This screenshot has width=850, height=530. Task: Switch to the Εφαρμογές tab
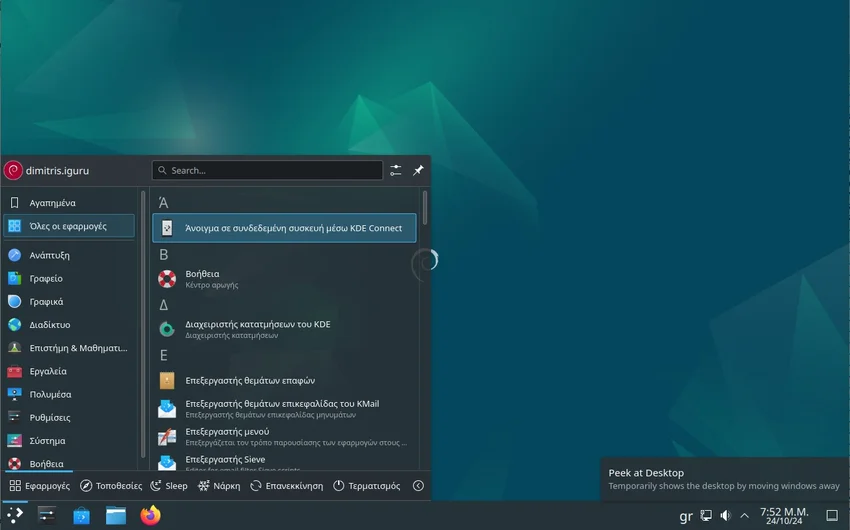click(40, 486)
